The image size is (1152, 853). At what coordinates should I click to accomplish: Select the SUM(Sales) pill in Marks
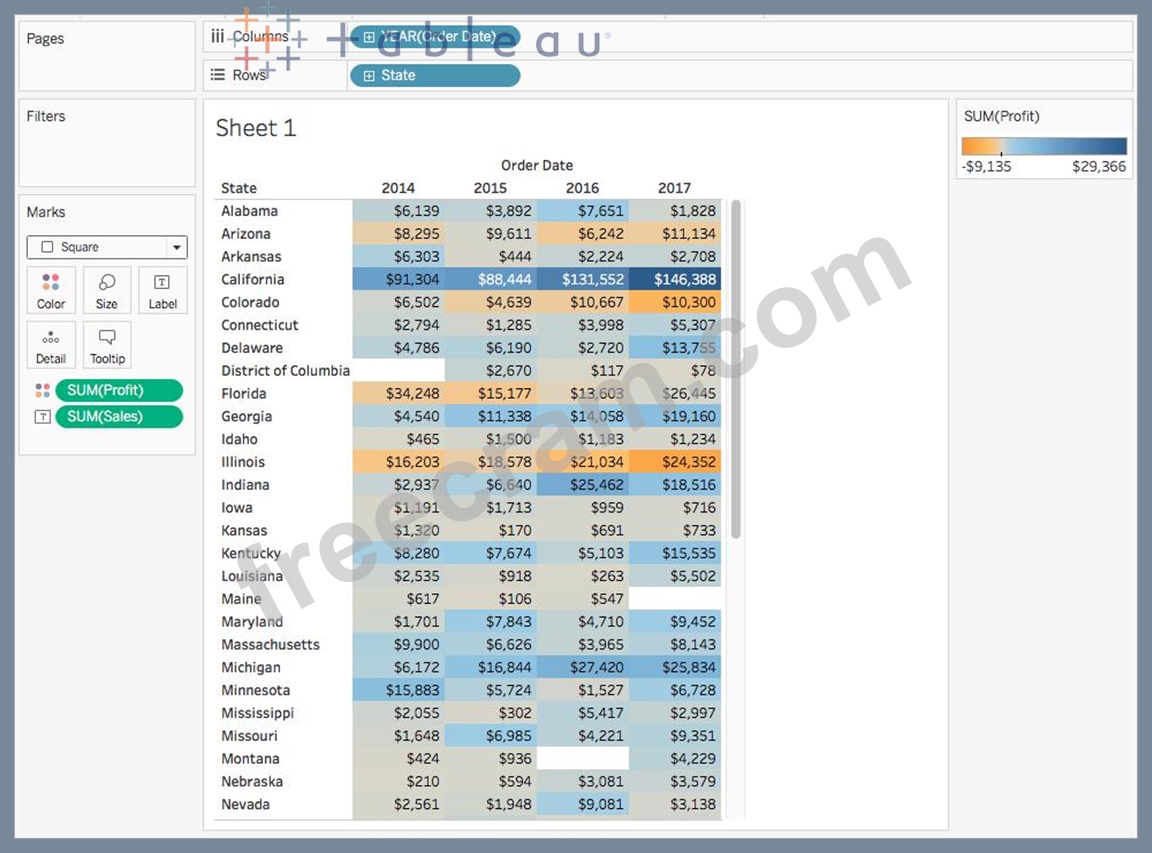119,417
